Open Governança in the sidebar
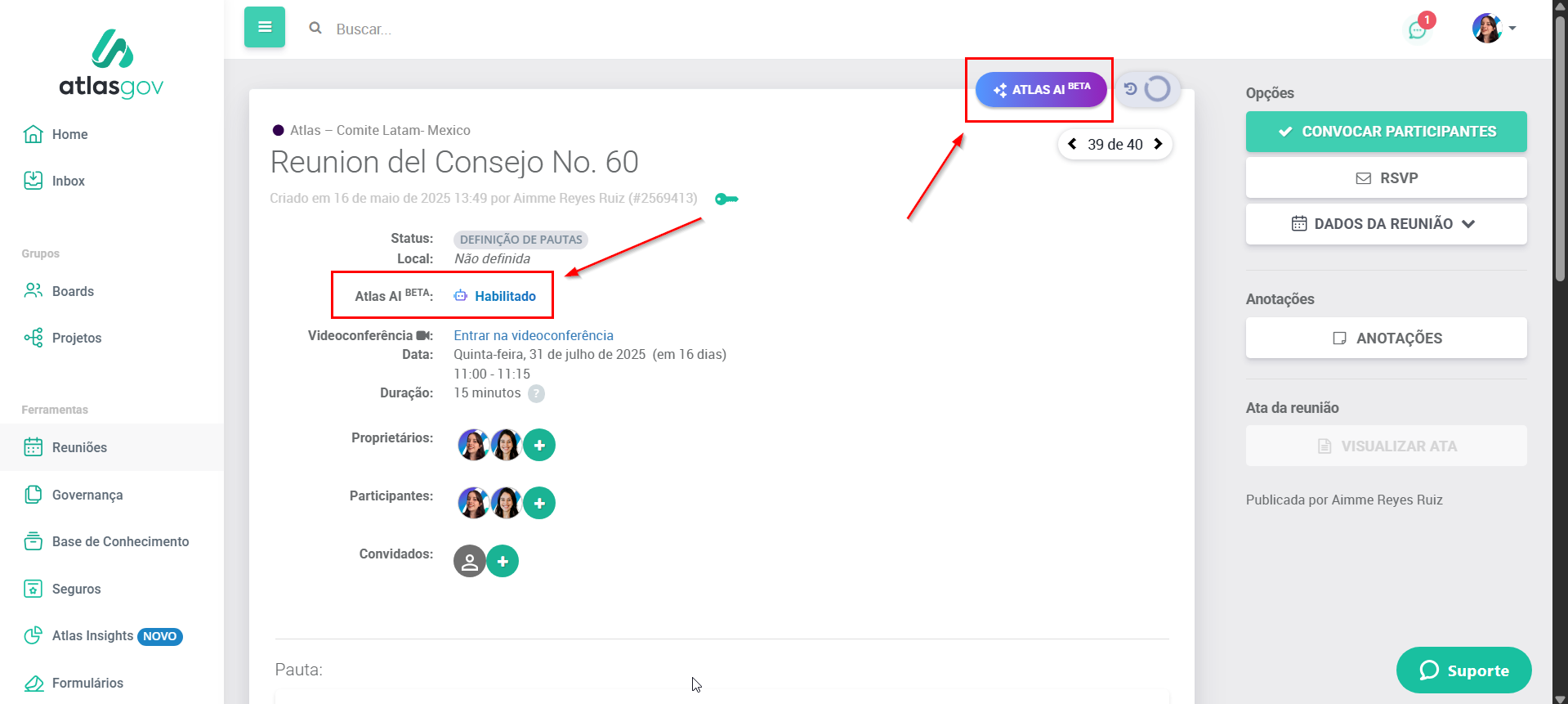Viewport: 1568px width, 704px height. pyautogui.click(x=87, y=495)
